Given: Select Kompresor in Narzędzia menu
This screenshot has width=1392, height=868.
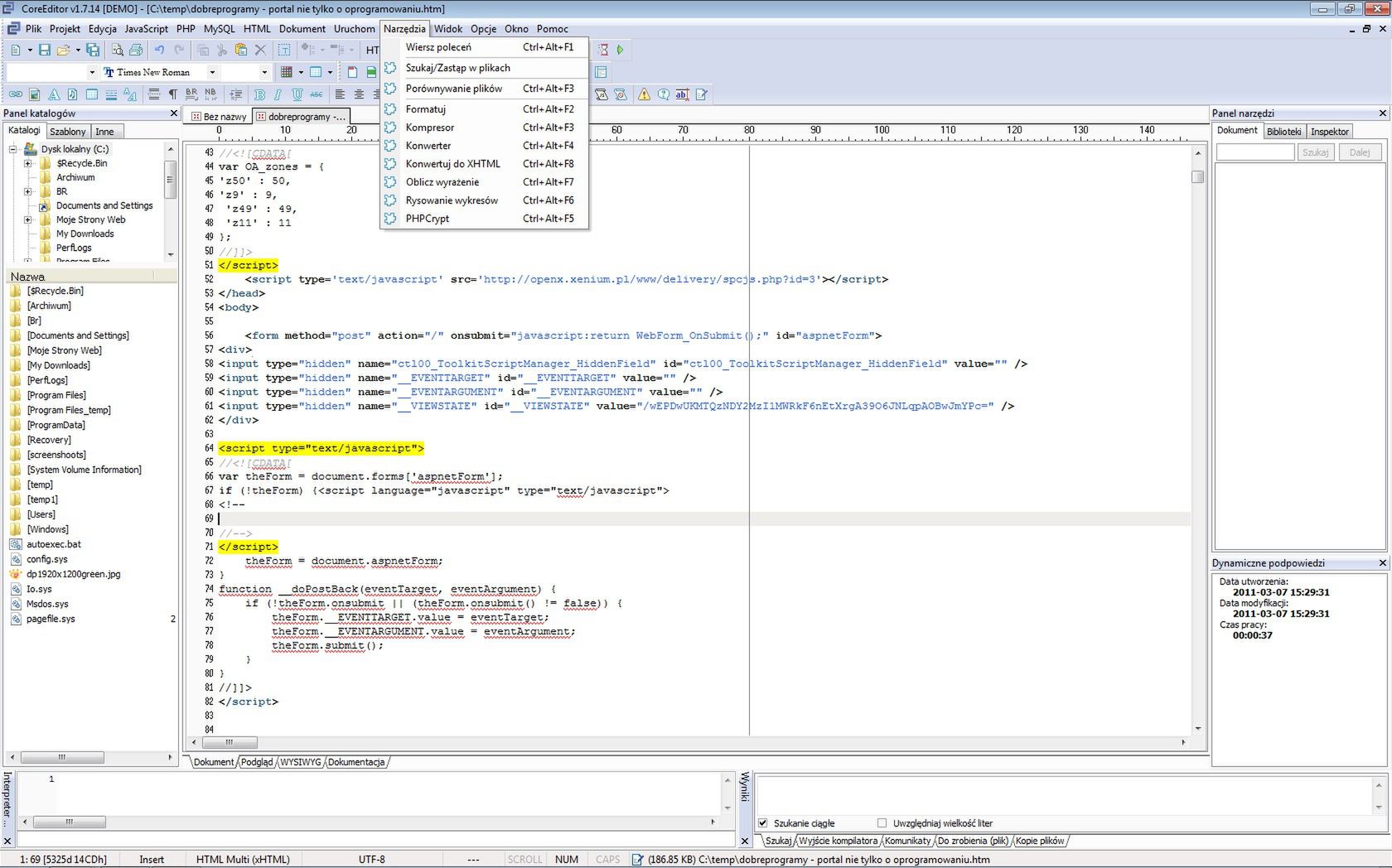Looking at the screenshot, I should click(485, 128).
